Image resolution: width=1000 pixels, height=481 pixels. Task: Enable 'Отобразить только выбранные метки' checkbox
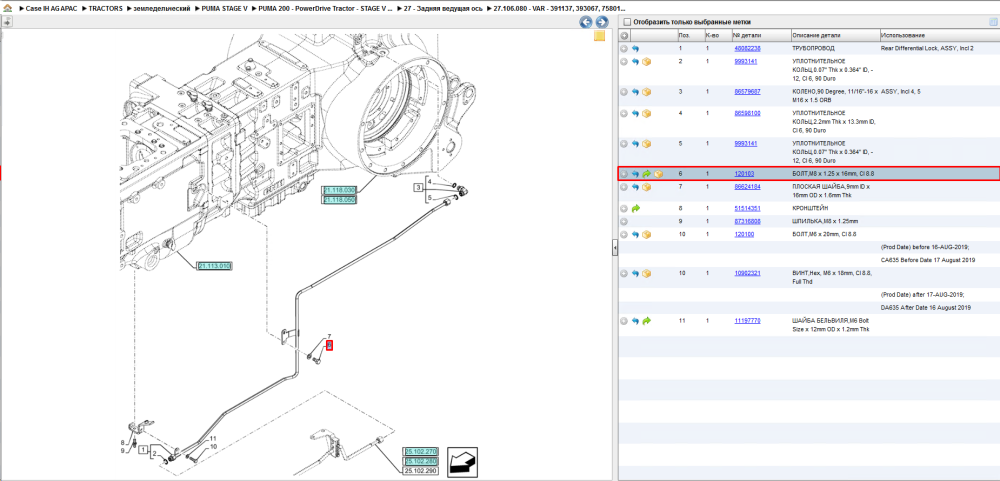pyautogui.click(x=627, y=22)
